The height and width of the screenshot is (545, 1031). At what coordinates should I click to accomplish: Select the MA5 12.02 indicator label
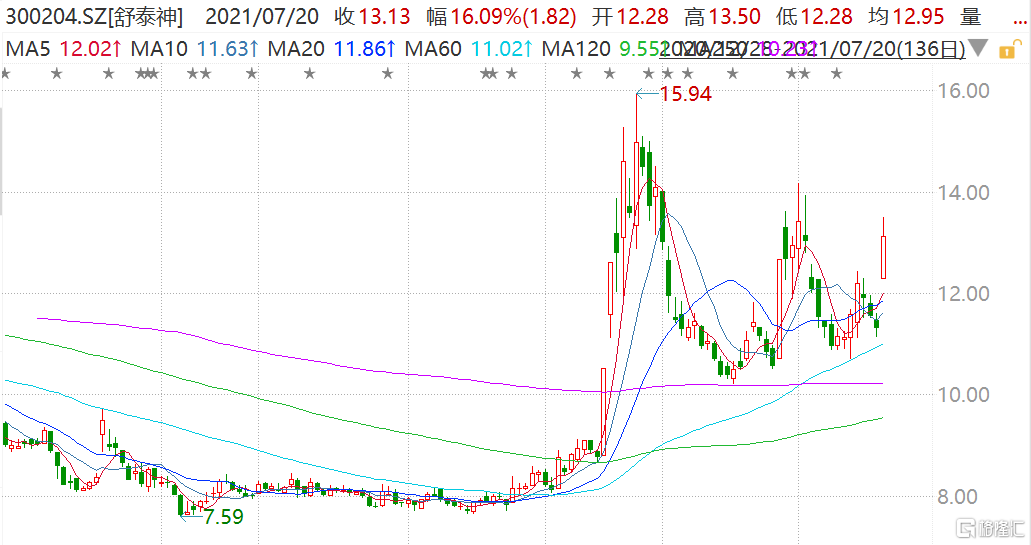pos(63,49)
